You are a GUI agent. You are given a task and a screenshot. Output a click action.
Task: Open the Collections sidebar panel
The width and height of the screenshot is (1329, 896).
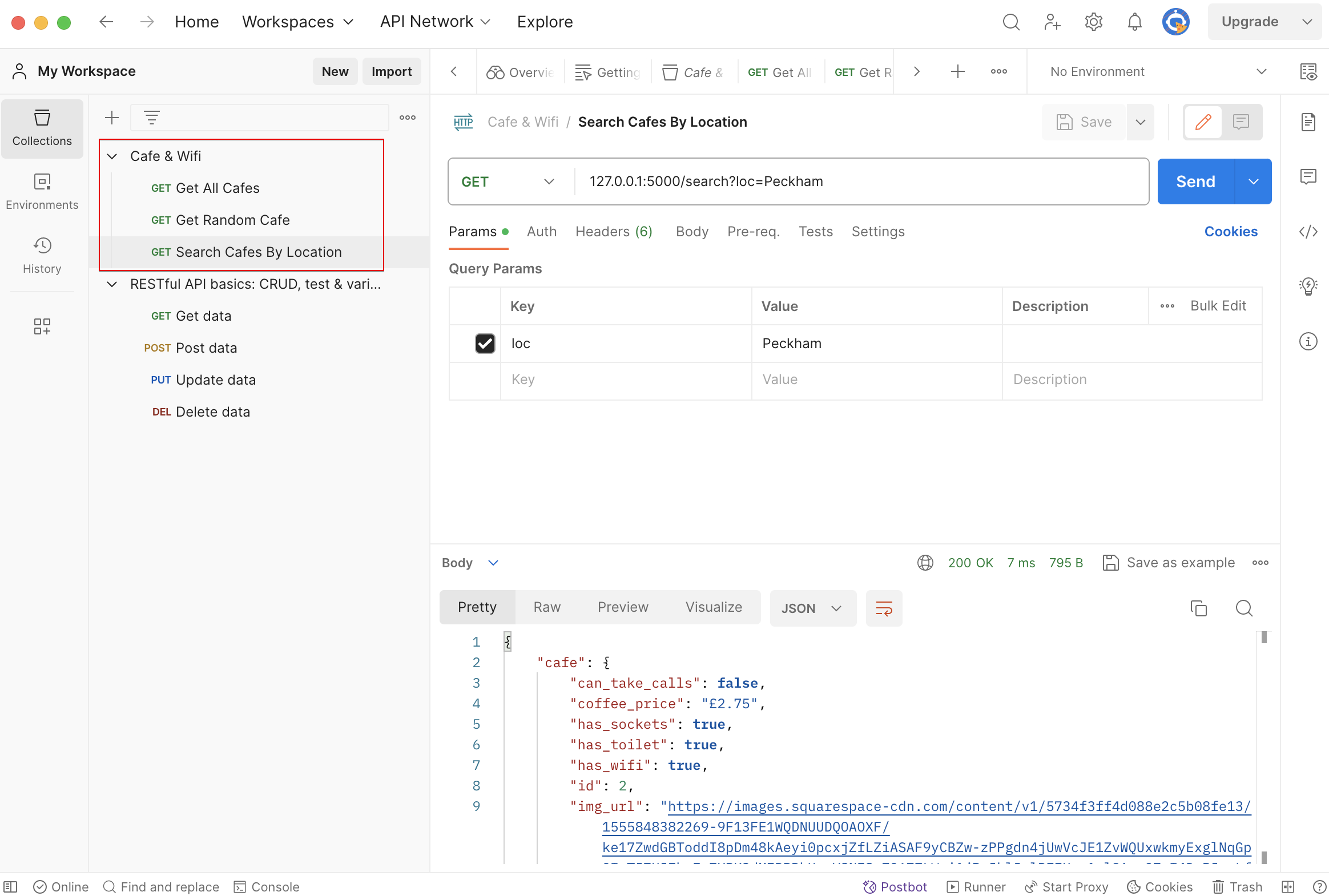click(x=42, y=128)
